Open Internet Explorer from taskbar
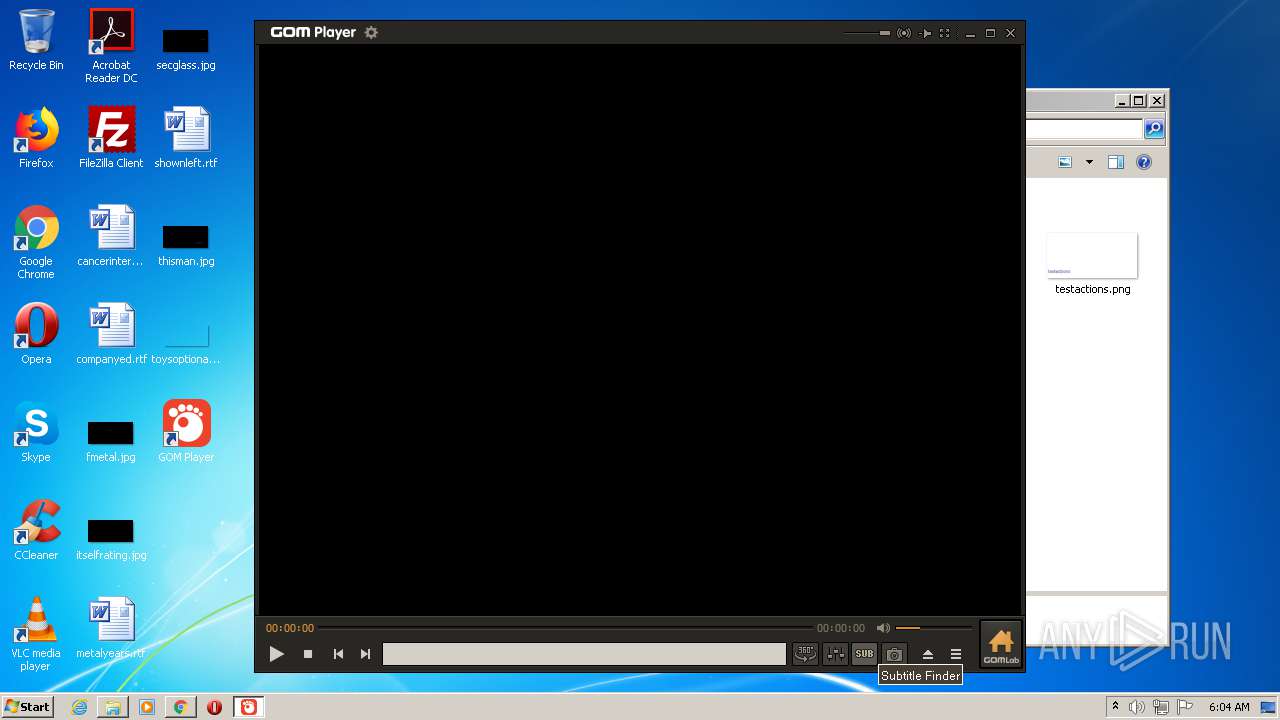The height and width of the screenshot is (720, 1280). coord(79,707)
